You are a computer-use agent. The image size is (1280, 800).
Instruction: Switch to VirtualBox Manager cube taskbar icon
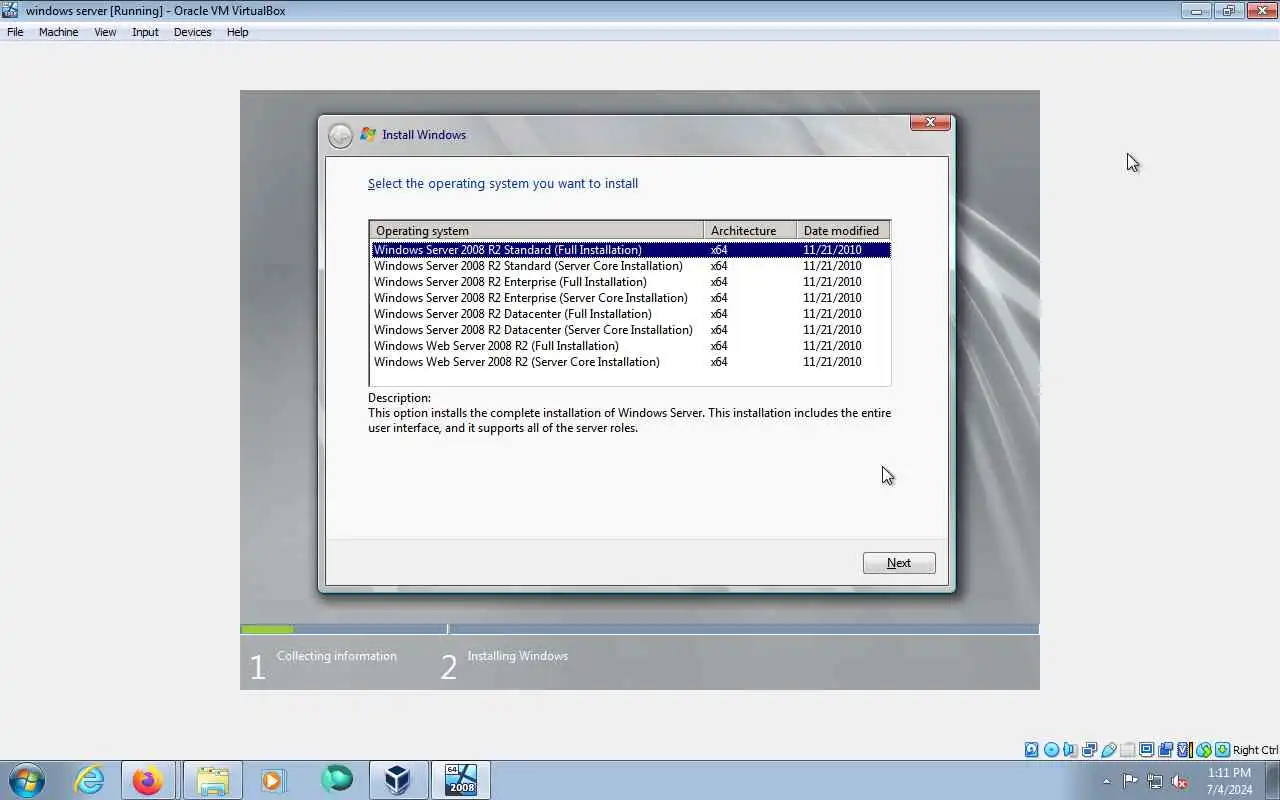tap(398, 780)
